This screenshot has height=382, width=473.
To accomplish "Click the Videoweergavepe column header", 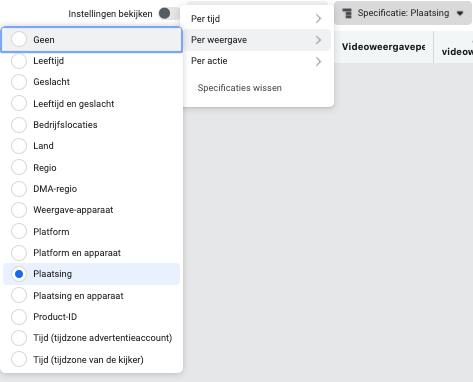I will [x=383, y=47].
